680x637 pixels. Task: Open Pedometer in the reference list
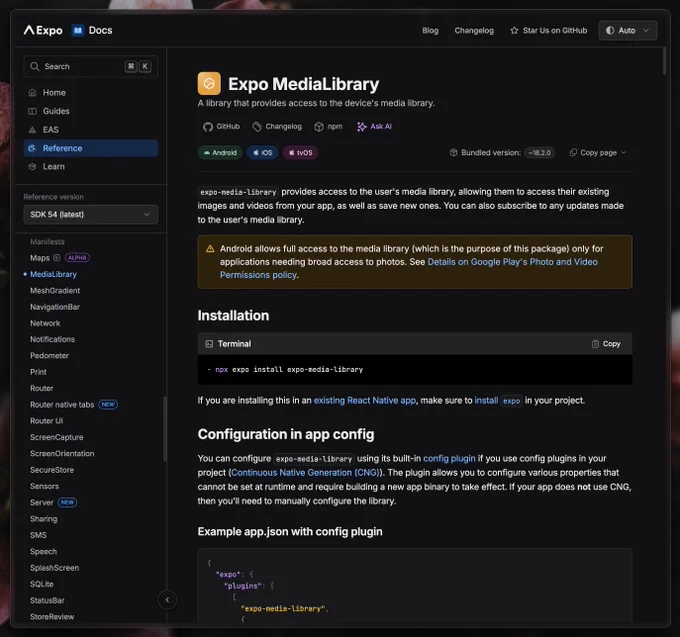(49, 356)
